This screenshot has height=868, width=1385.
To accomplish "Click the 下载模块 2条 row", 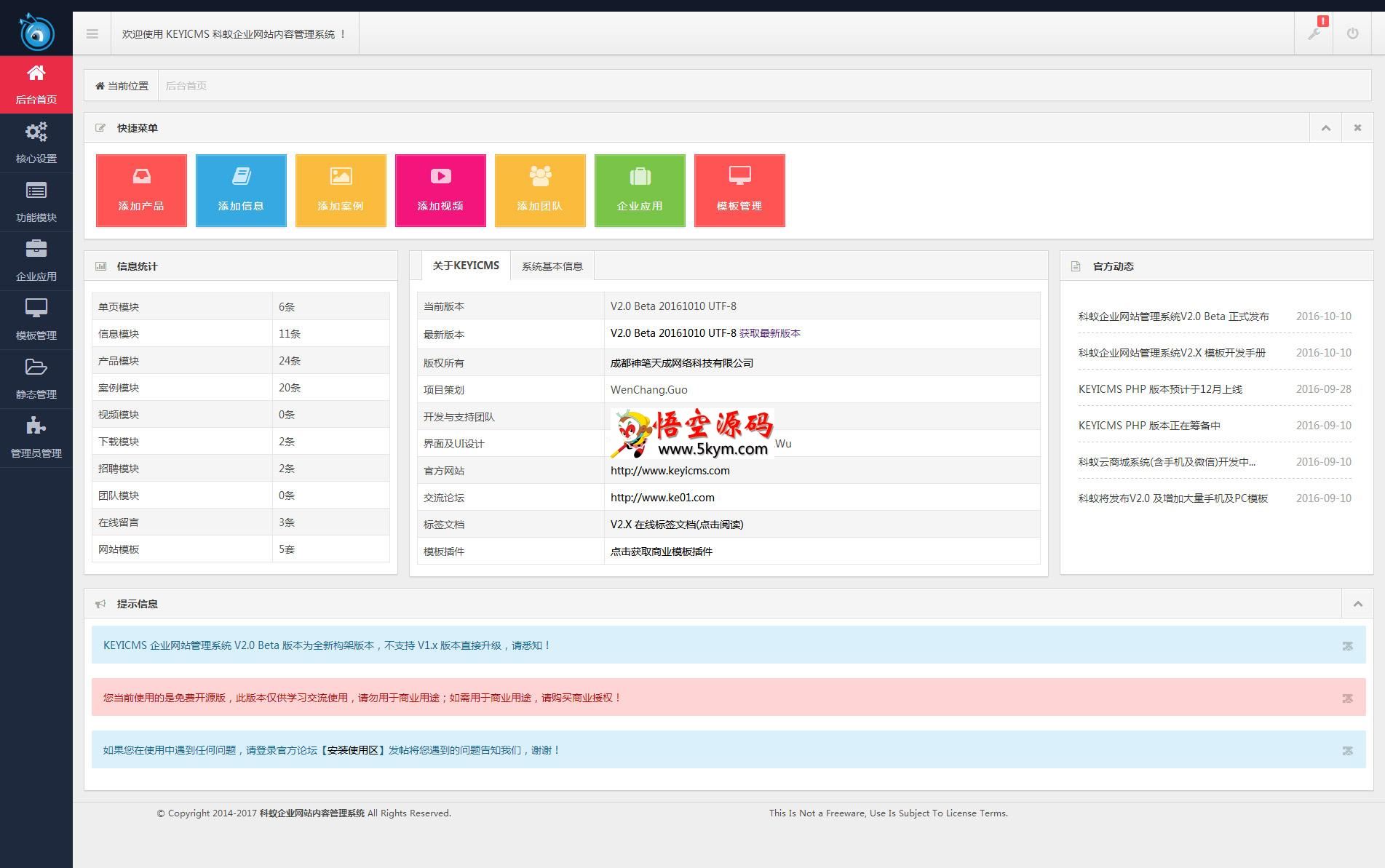I will [241, 442].
